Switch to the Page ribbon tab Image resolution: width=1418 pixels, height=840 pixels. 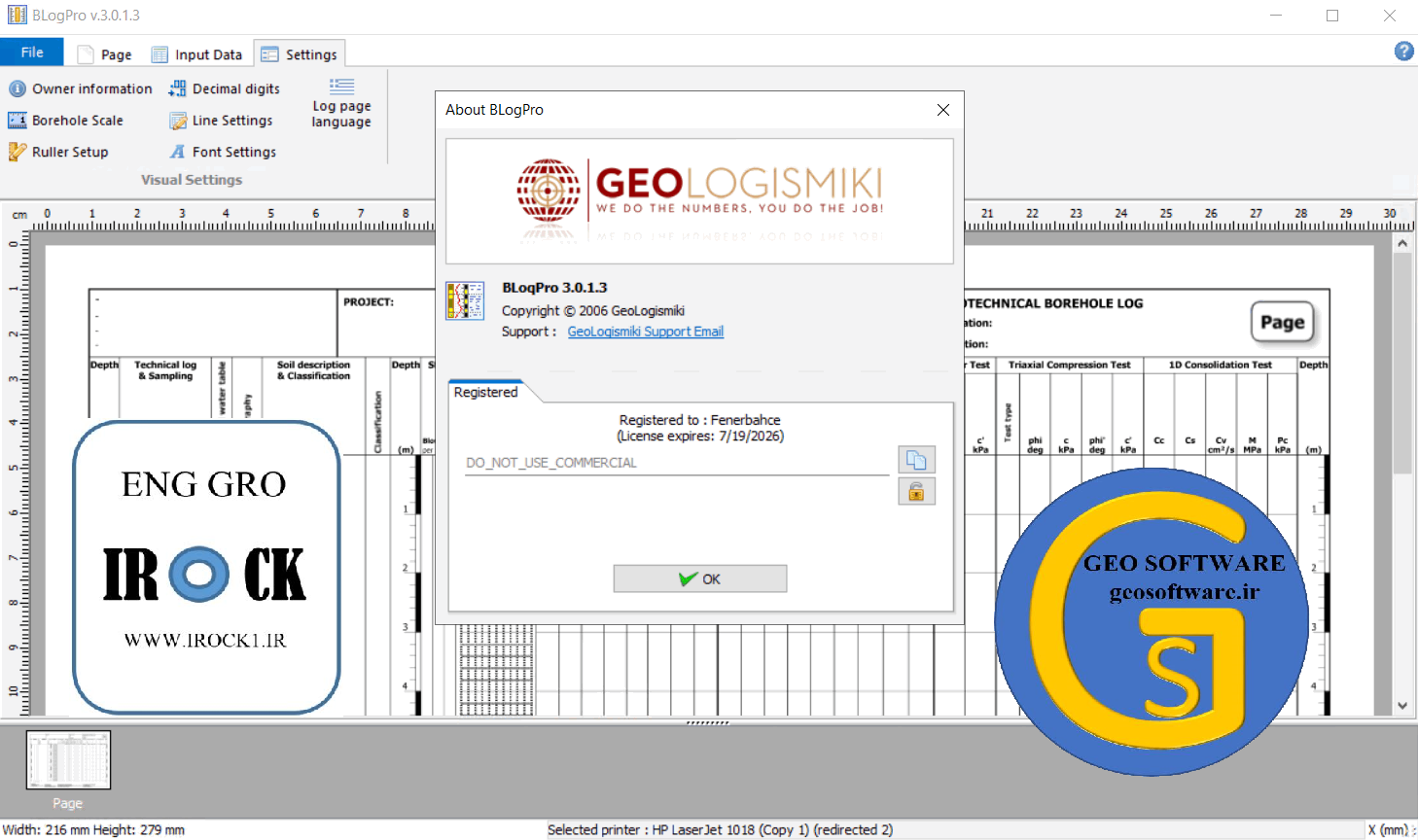coord(105,54)
